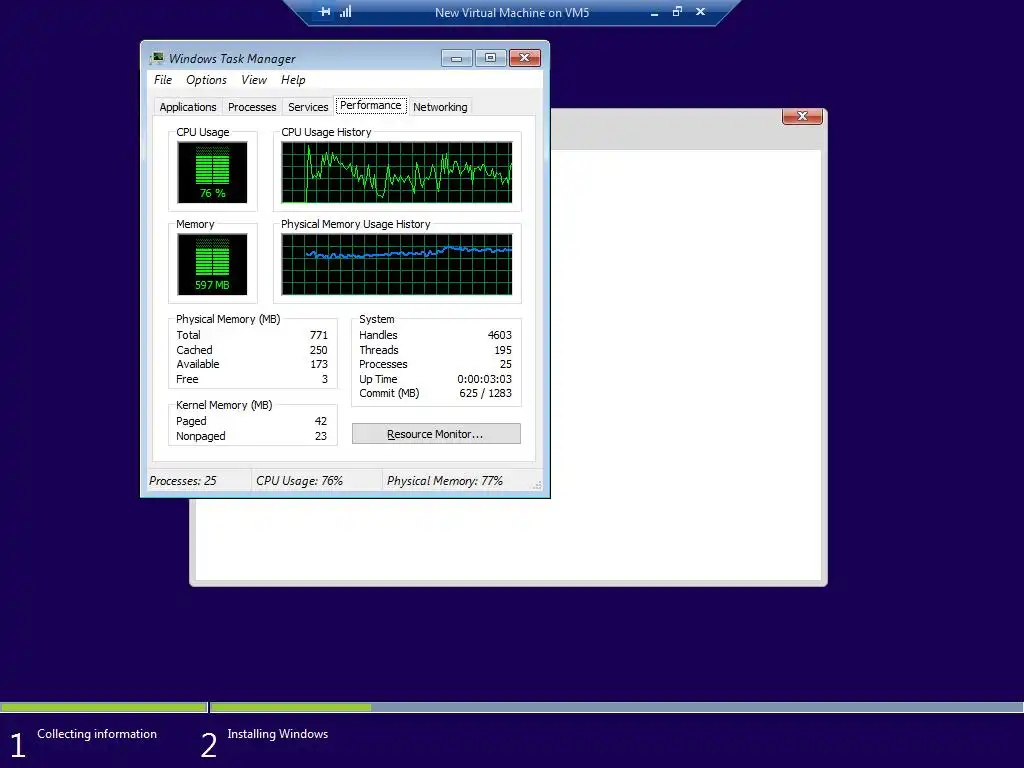Click the Commit value 625 / 1283
The image size is (1024, 768).
[485, 393]
